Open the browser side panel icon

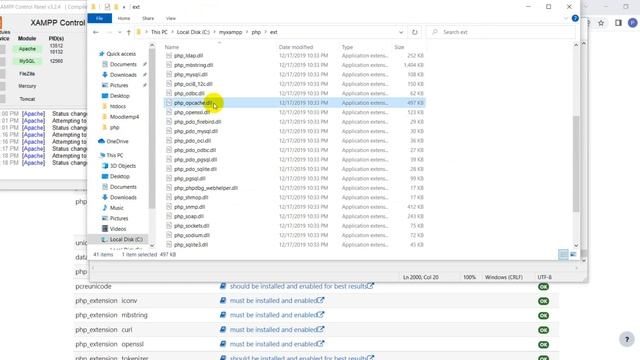618,23
